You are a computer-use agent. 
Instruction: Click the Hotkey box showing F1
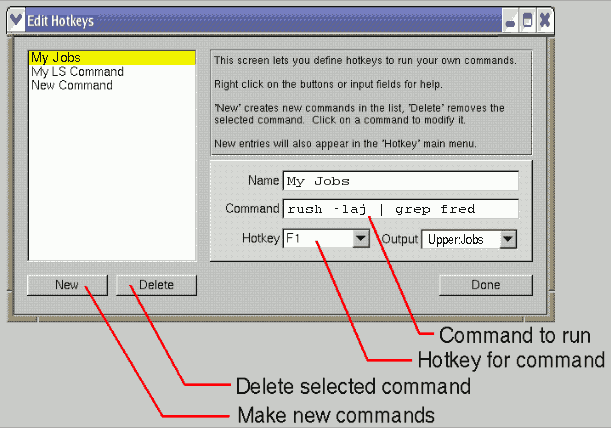click(x=317, y=239)
